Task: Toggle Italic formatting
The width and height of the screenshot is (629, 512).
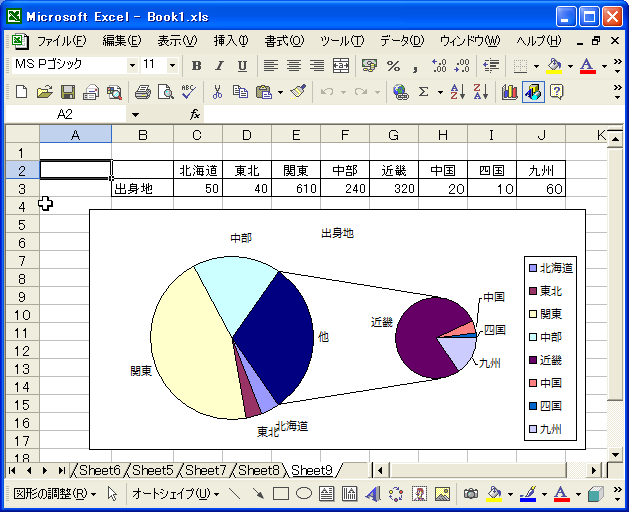Action: pyautogui.click(x=219, y=65)
